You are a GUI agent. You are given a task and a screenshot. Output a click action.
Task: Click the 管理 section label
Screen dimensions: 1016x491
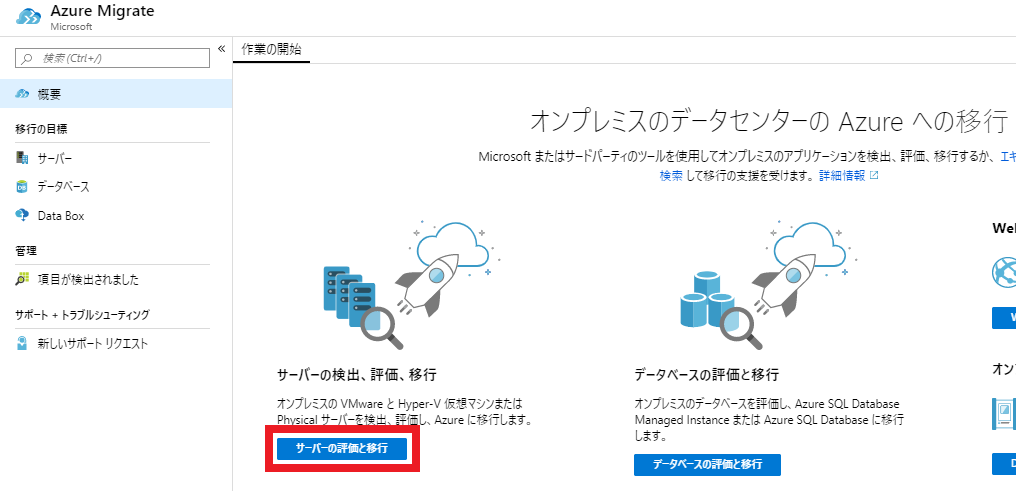click(x=26, y=251)
